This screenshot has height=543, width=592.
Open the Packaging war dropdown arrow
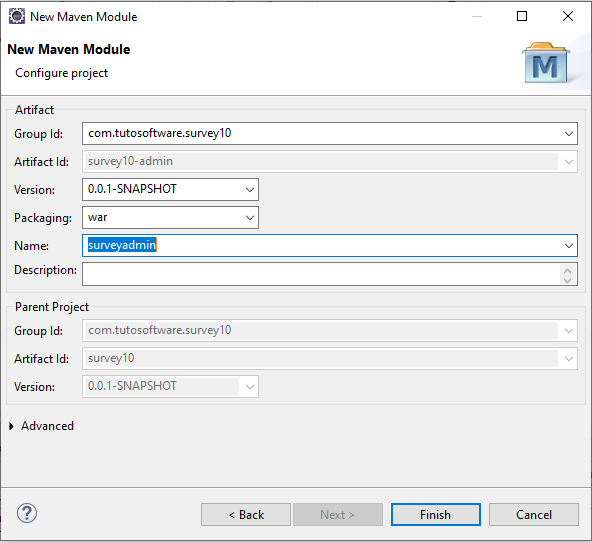(250, 218)
